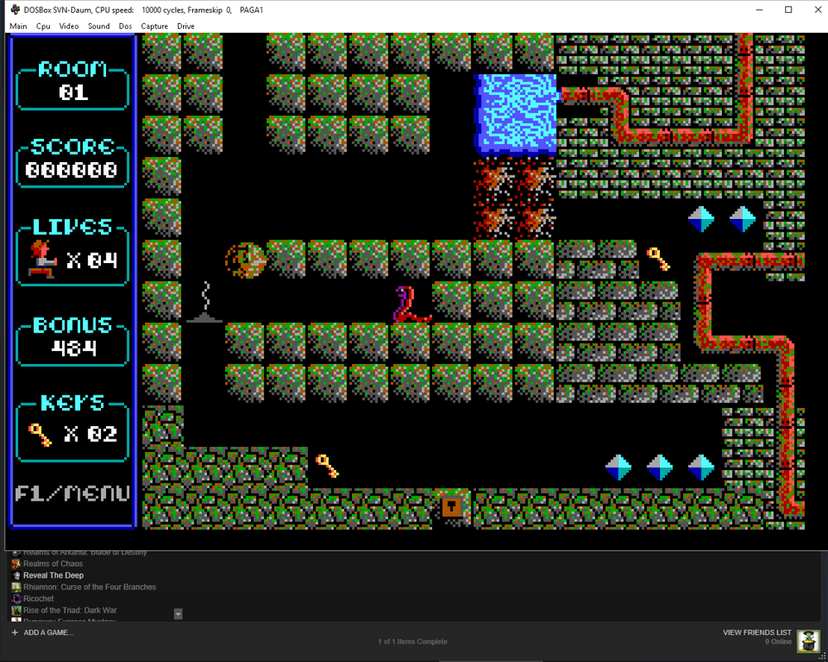Click the cobweb block under the water
This screenshot has width=828, height=662.
tap(515, 197)
